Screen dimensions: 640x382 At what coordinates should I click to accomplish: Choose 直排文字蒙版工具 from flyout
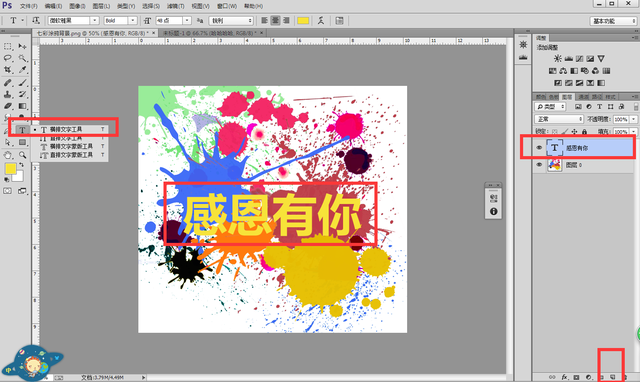(x=70, y=155)
